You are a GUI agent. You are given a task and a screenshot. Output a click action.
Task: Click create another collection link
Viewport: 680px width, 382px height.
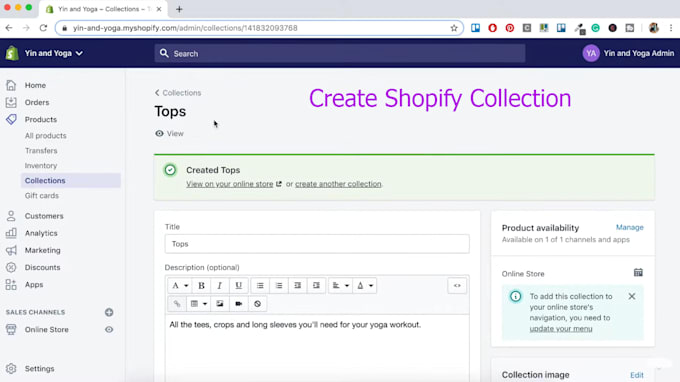tap(338, 184)
